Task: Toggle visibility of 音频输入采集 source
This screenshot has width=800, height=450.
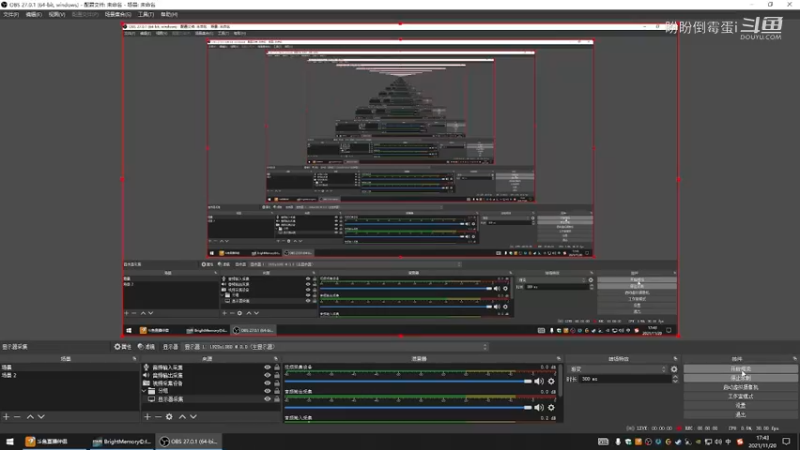Action: point(267,367)
